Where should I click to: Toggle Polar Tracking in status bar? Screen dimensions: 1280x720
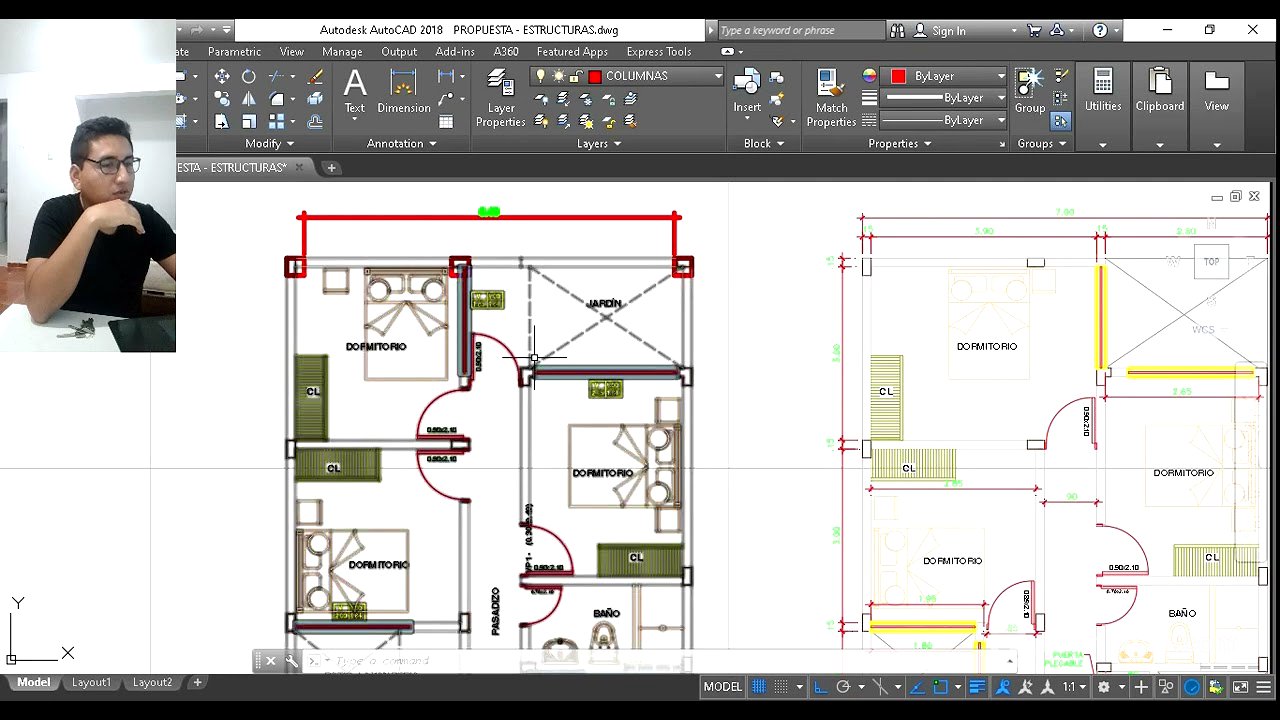tap(843, 687)
